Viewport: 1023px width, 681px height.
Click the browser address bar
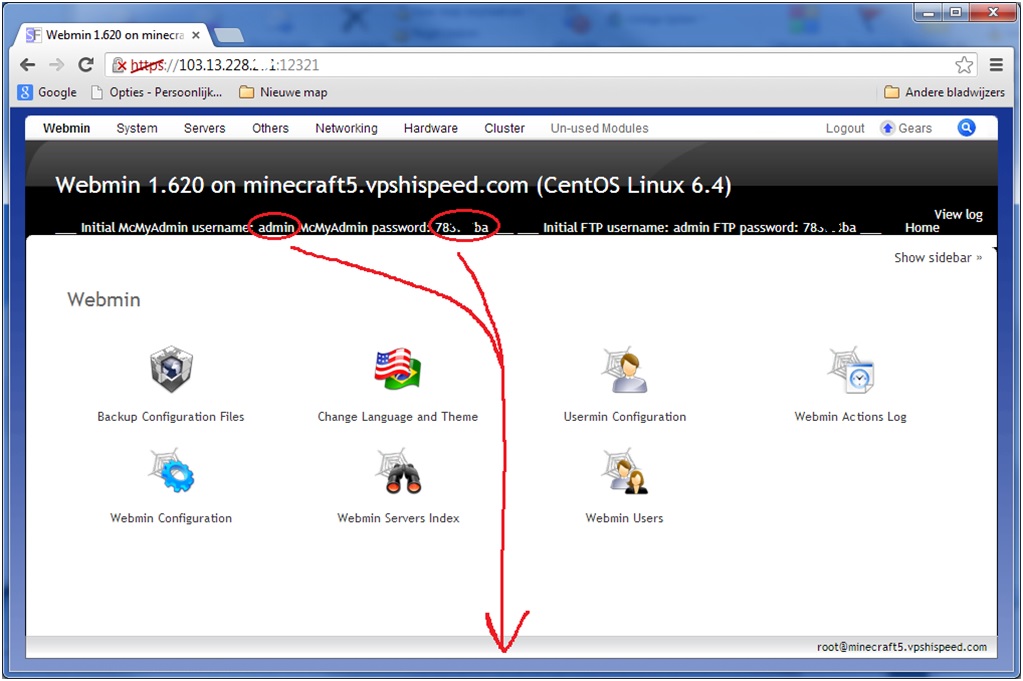pyautogui.click(x=542, y=65)
